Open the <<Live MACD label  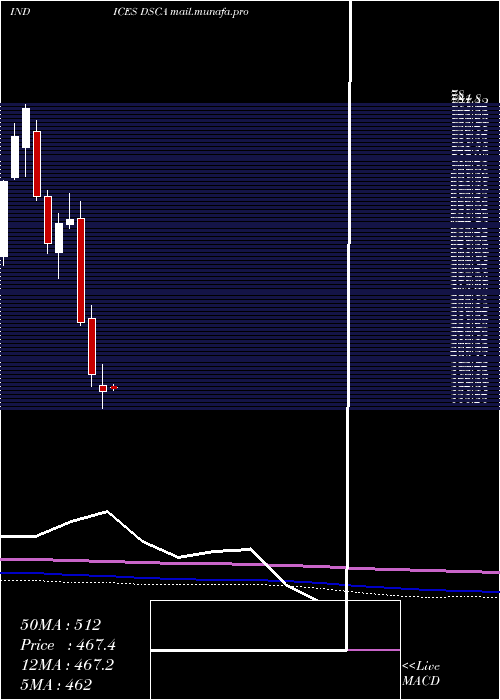pos(421,673)
